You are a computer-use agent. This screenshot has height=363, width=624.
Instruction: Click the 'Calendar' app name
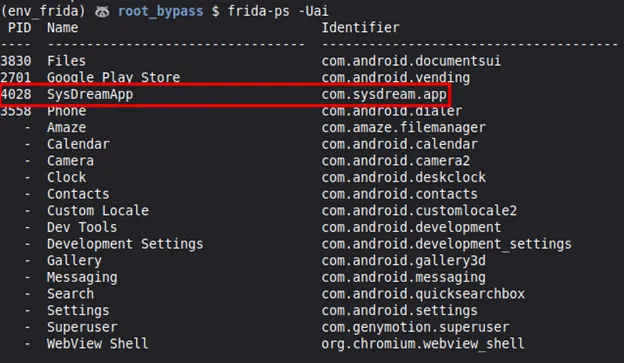coord(78,144)
